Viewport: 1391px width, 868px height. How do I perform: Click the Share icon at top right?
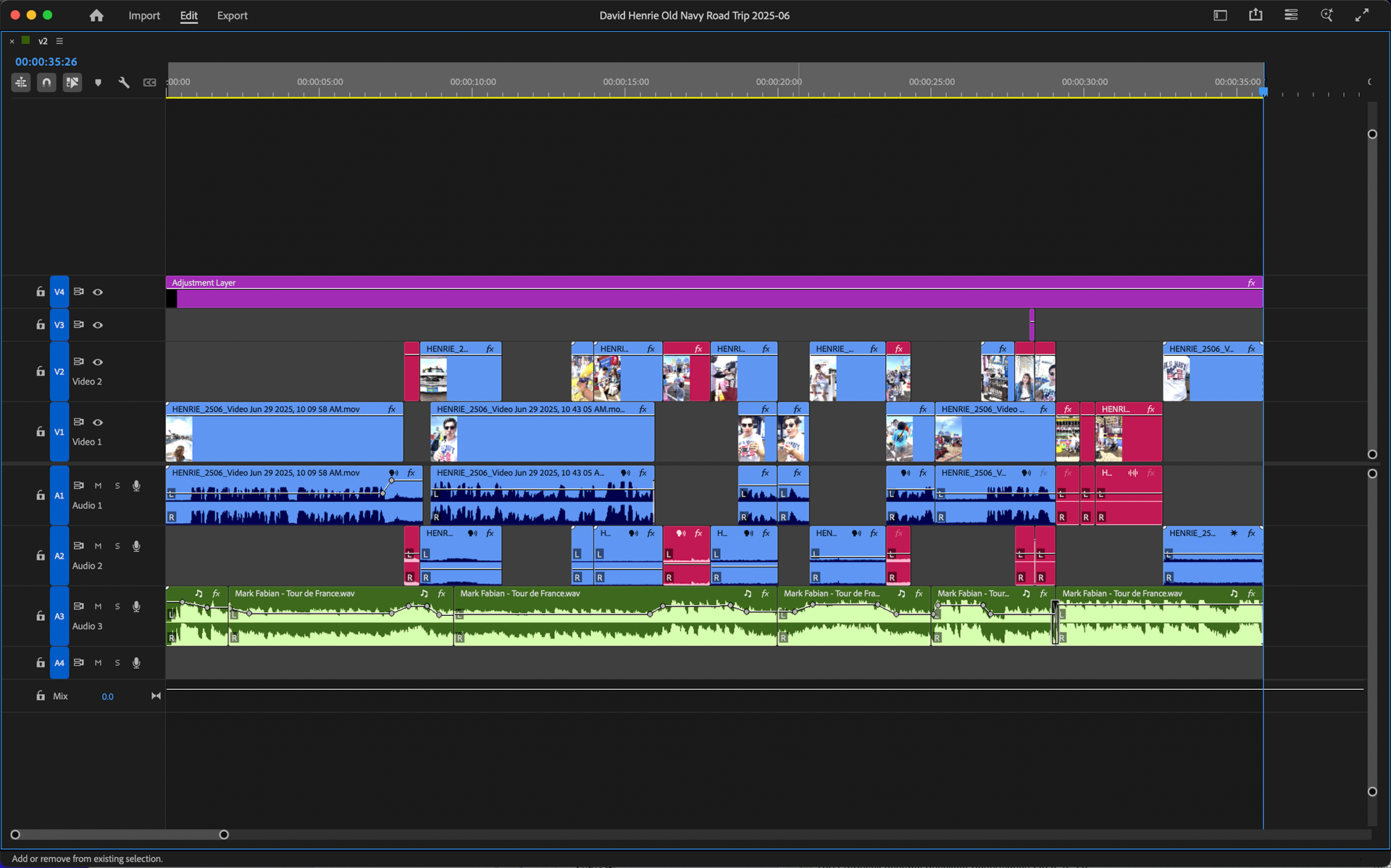1256,14
